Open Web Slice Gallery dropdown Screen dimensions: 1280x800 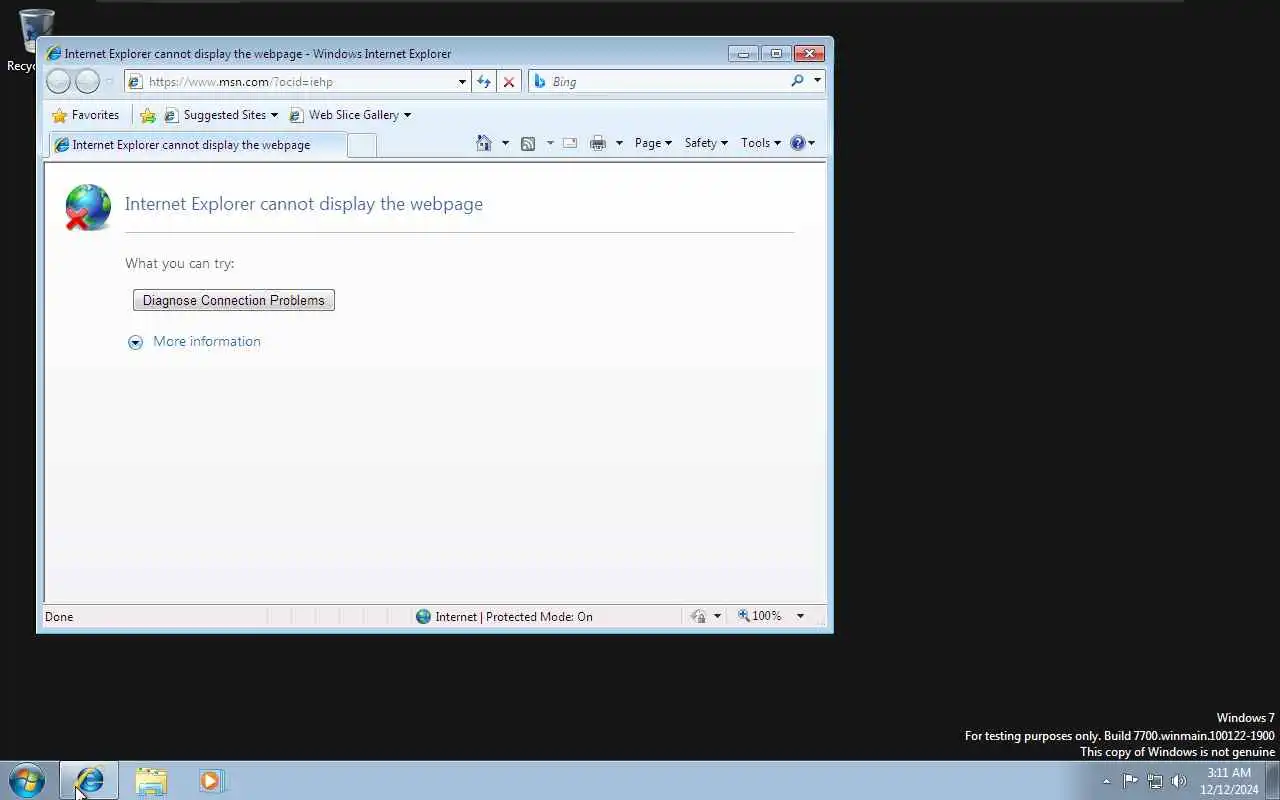pyautogui.click(x=349, y=115)
